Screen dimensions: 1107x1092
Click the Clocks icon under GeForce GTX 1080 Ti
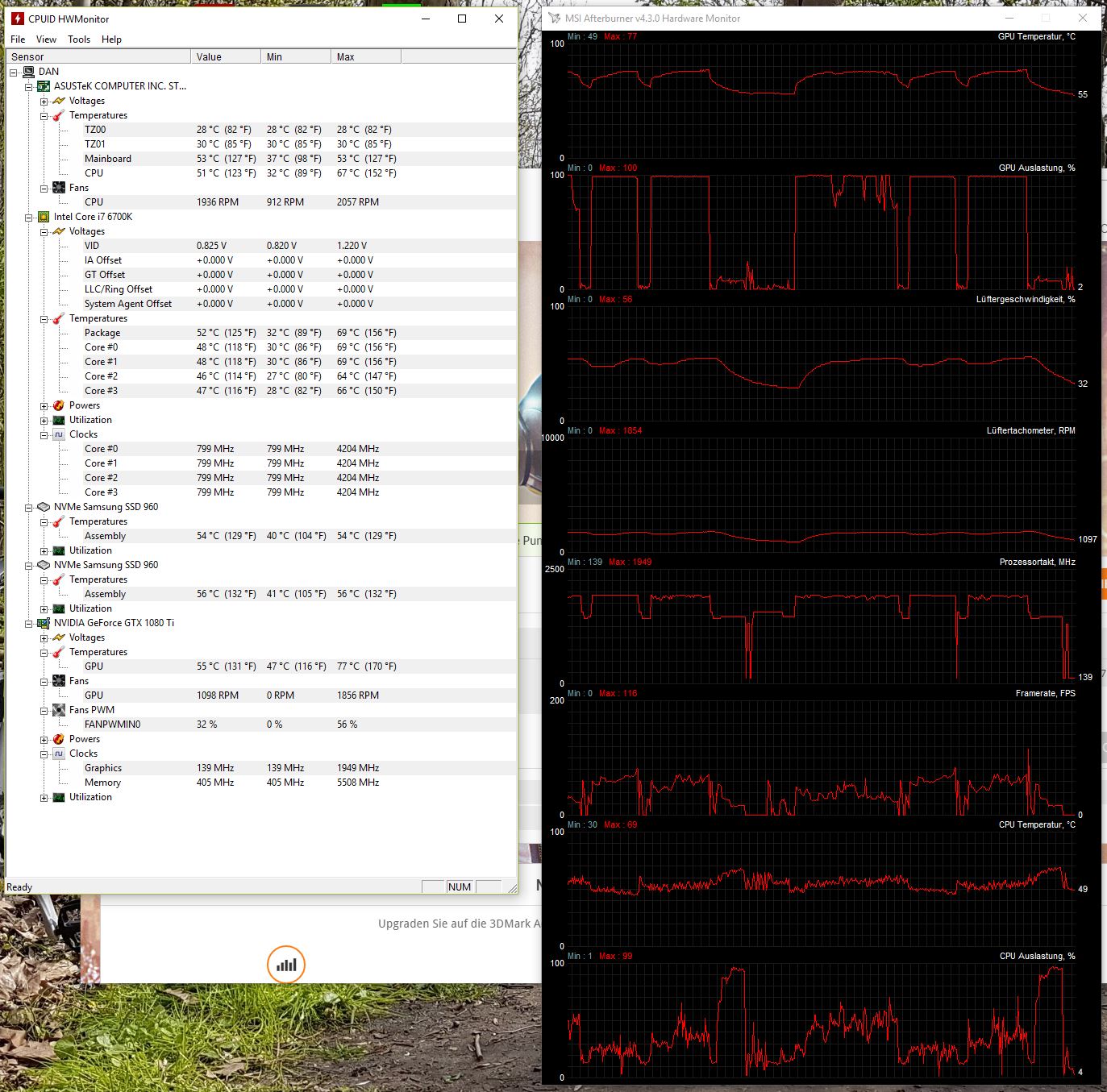(59, 754)
